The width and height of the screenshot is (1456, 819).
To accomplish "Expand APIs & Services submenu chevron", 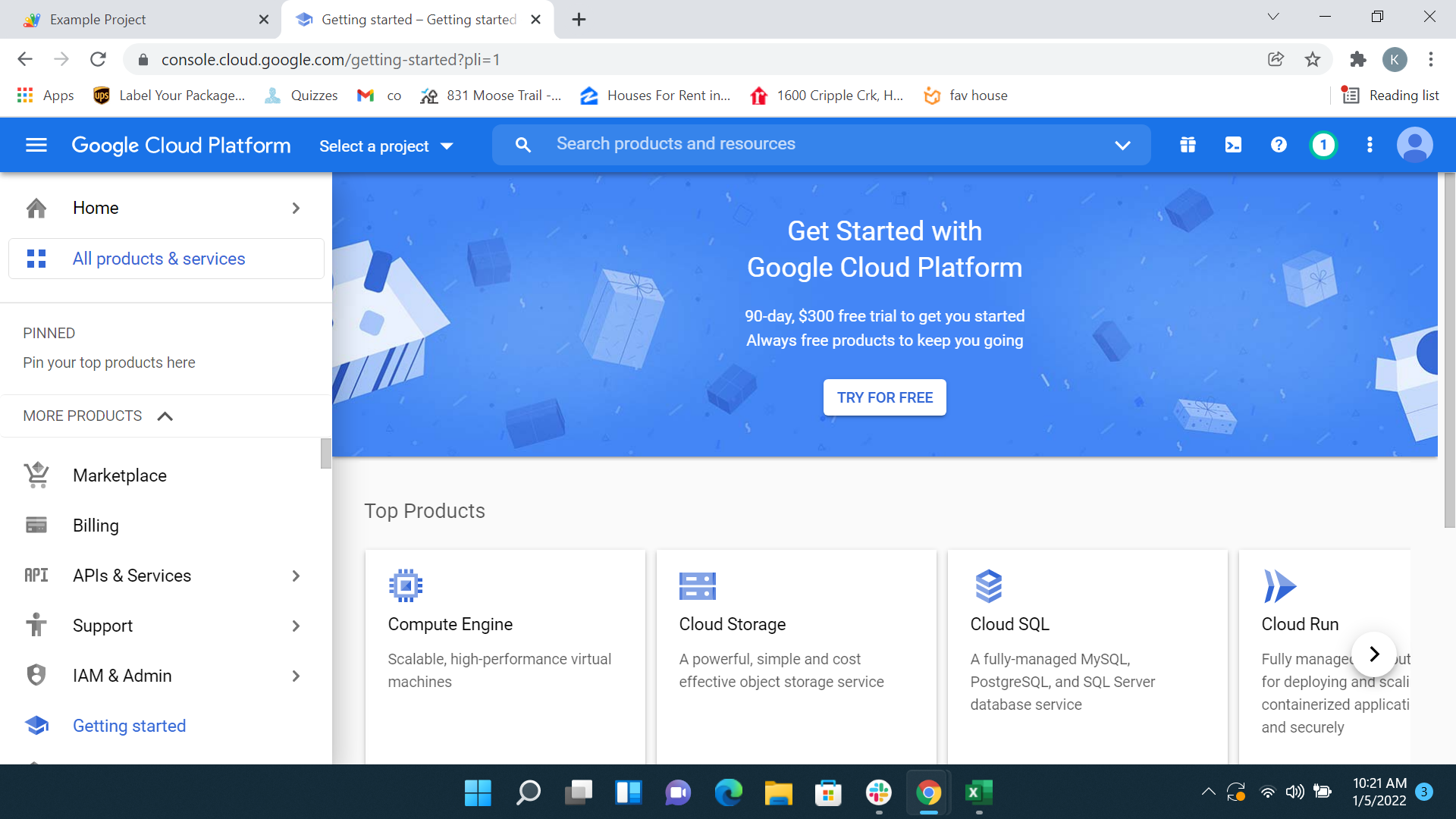I will [x=296, y=576].
